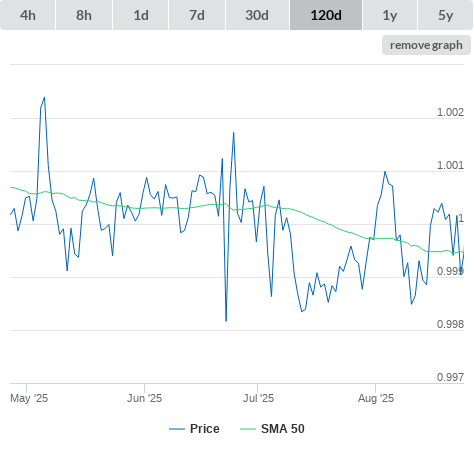Screen dimensions: 474x455
Task: Toggle the Price series in legend
Action: pos(194,429)
